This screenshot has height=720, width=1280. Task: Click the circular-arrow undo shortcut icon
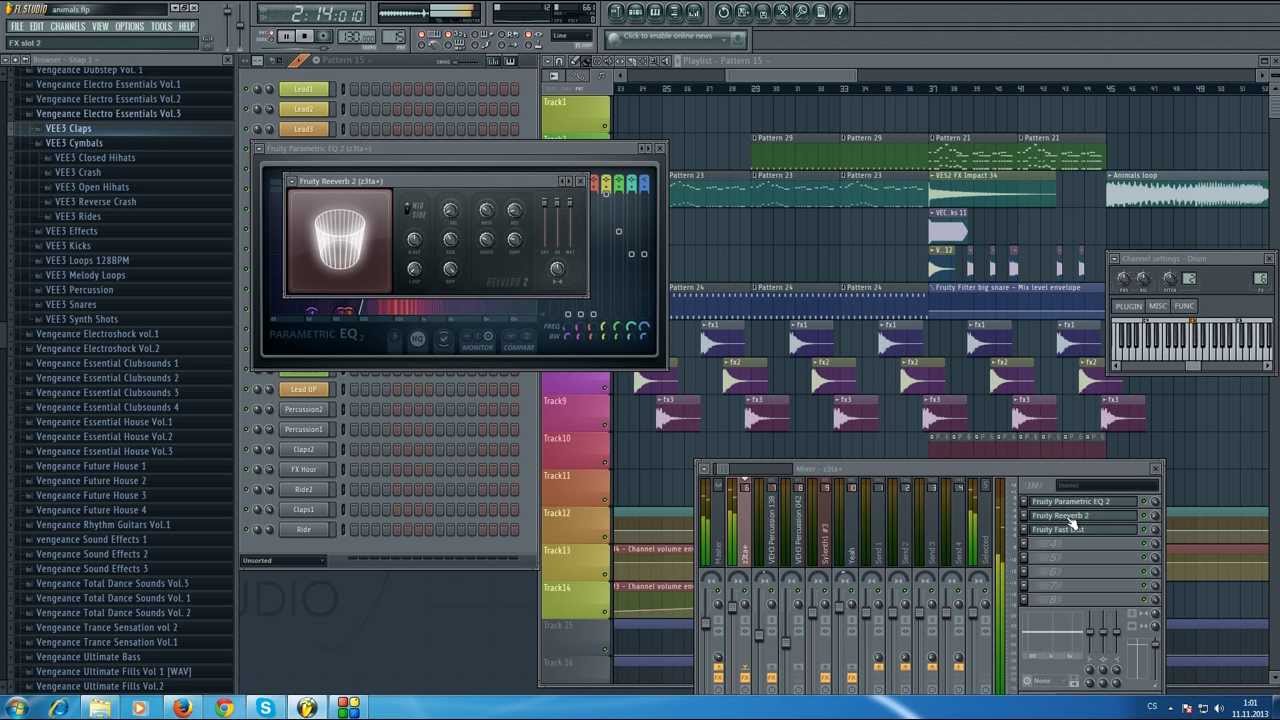(x=724, y=12)
